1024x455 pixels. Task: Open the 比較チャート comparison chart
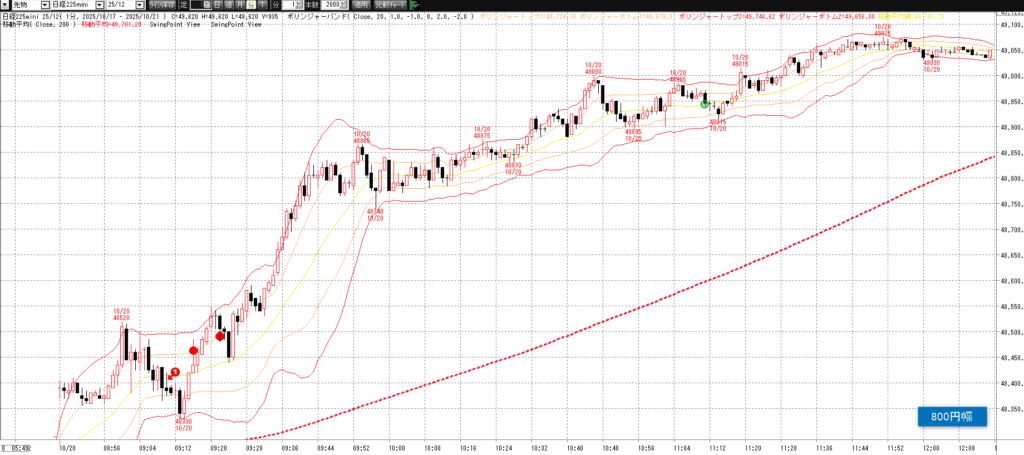coord(390,5)
